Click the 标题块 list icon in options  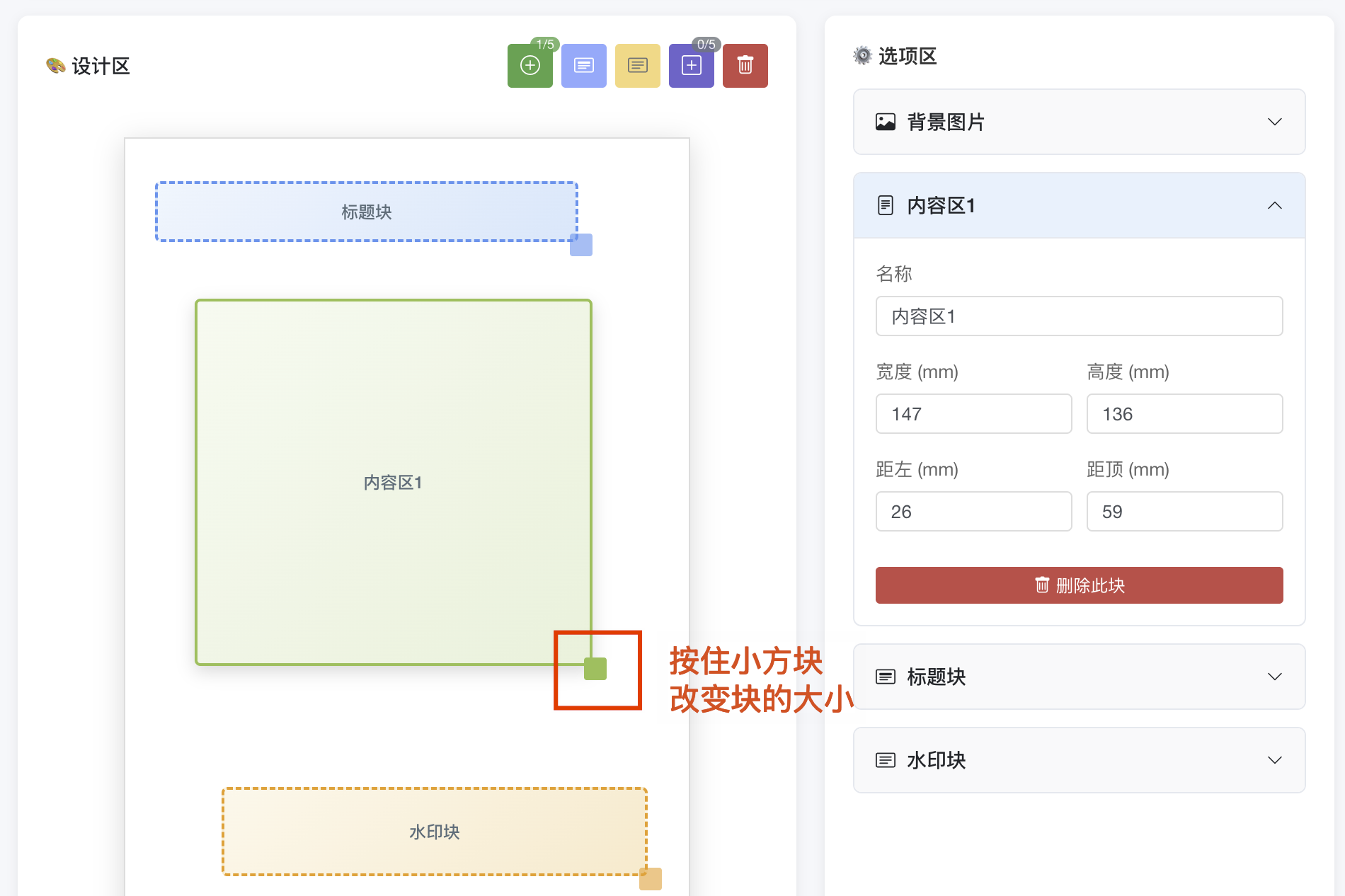pyautogui.click(x=885, y=677)
